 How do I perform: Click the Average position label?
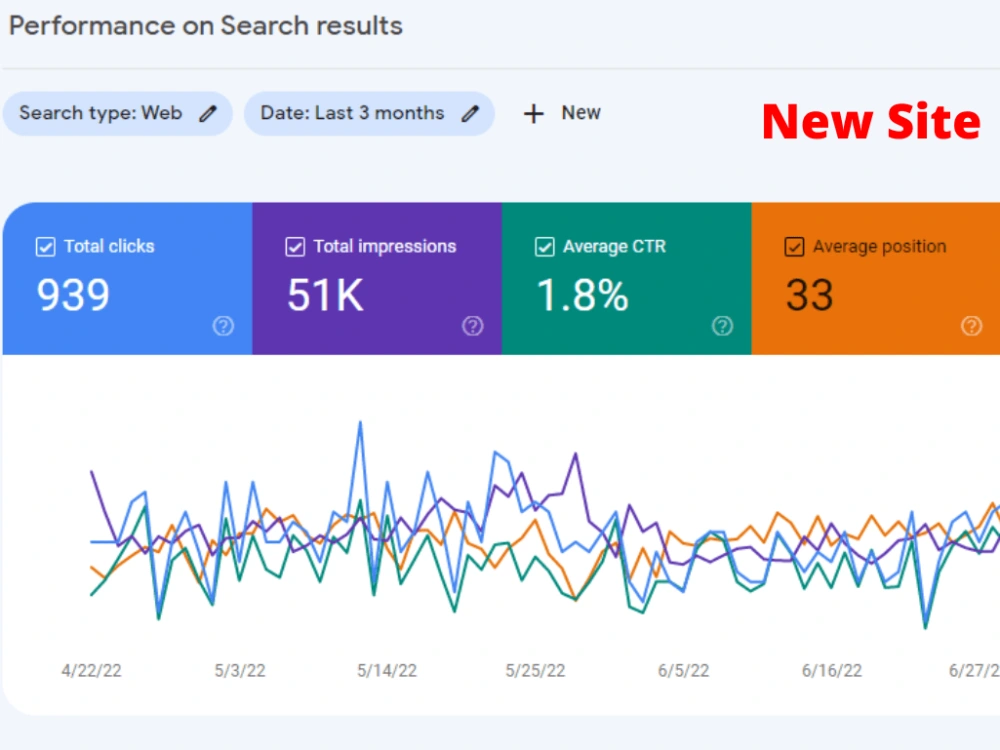[879, 246]
